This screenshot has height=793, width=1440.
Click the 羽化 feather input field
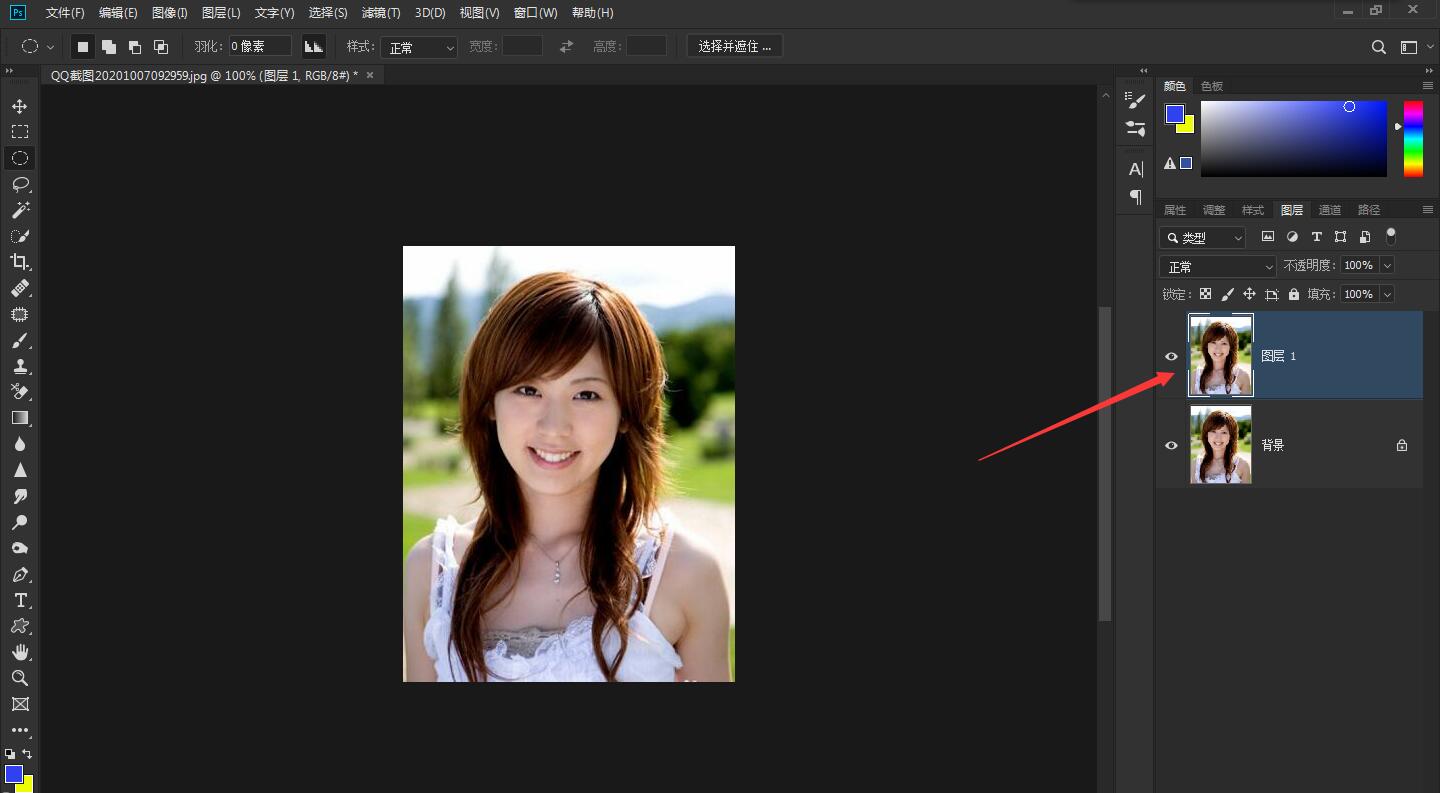tap(260, 46)
